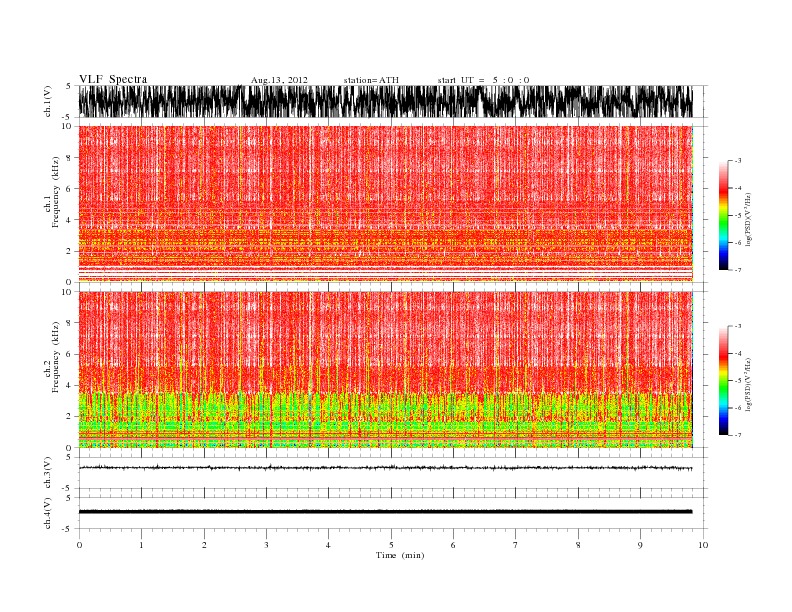
Task: Click the ch.3(V) axis label
Action: pyautogui.click(x=48, y=473)
